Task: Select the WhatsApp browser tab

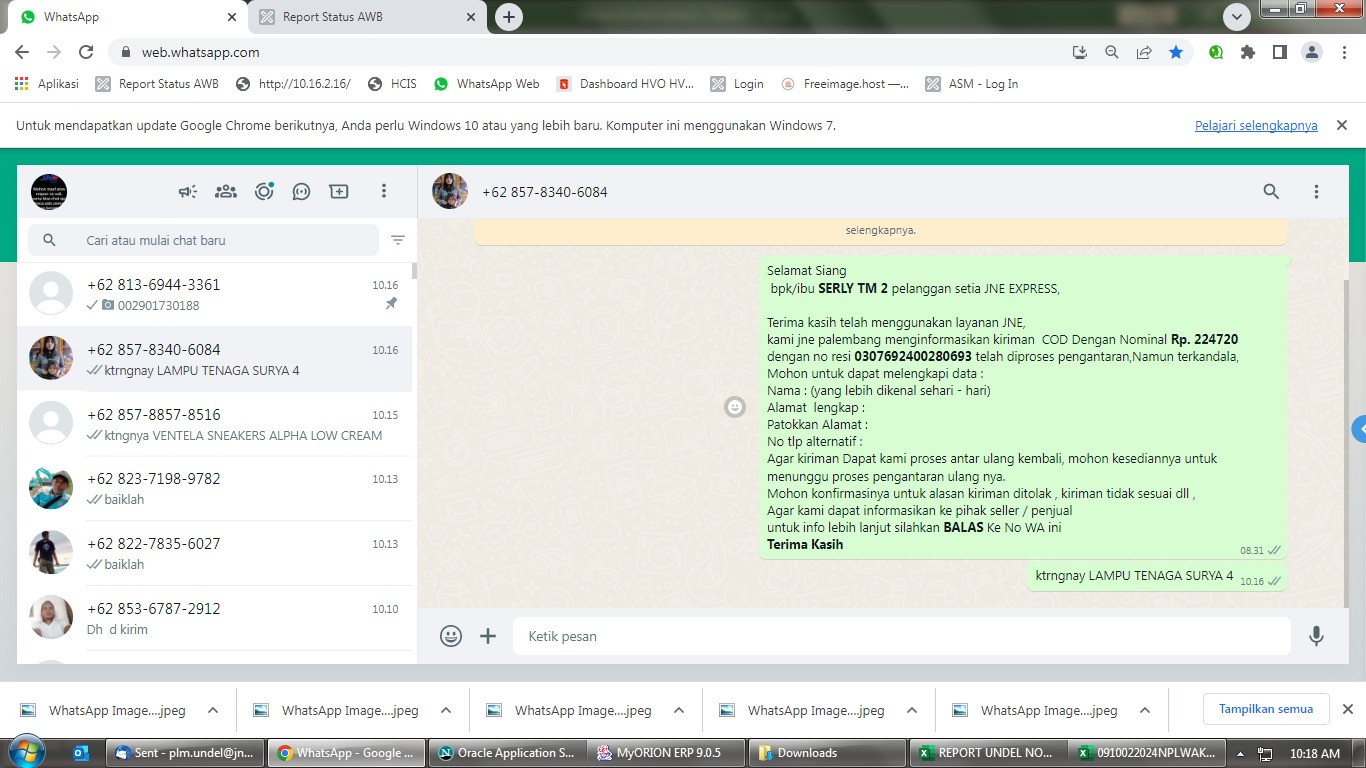Action: click(128, 17)
